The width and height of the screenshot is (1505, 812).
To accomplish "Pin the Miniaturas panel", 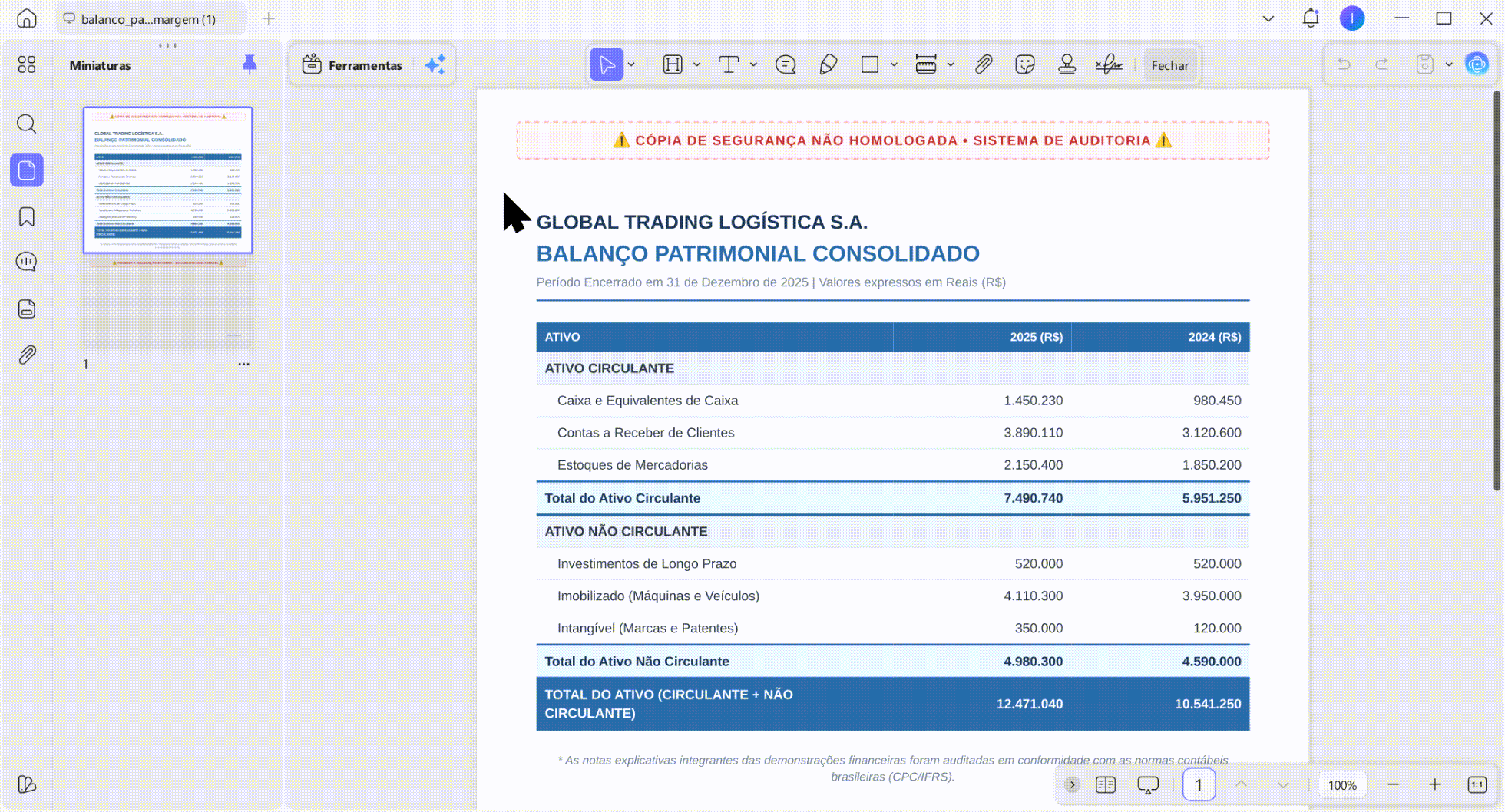I will tap(250, 64).
